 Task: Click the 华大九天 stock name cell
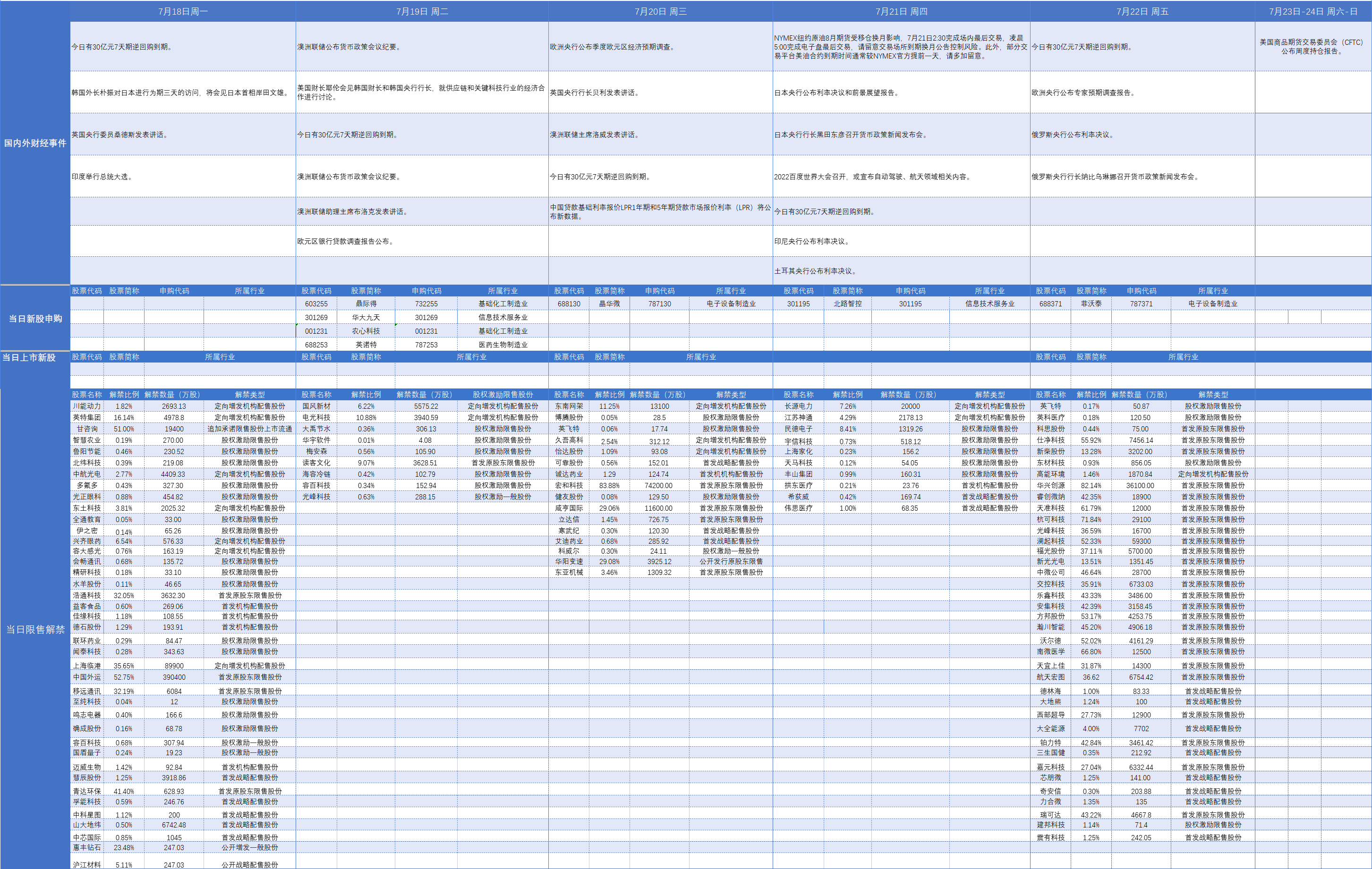[366, 317]
